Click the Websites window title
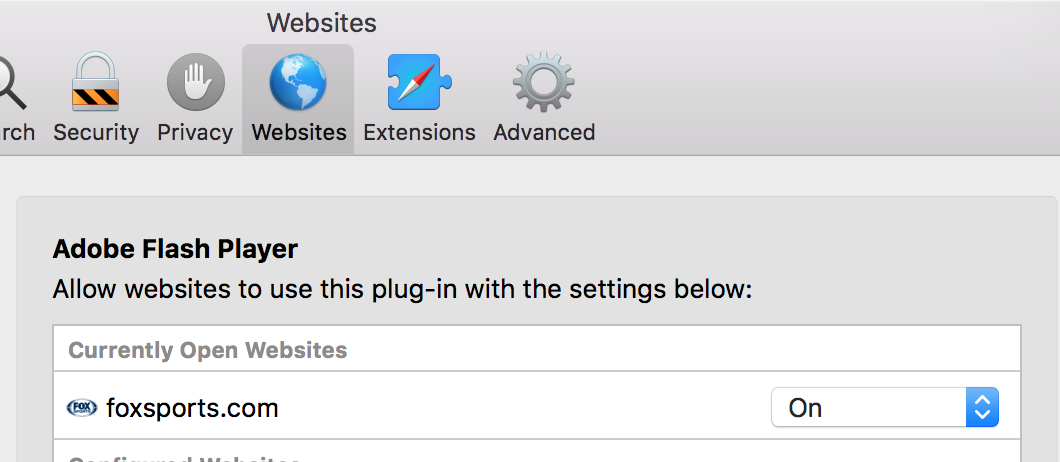Screen dimensions: 1060x462 point(321,23)
